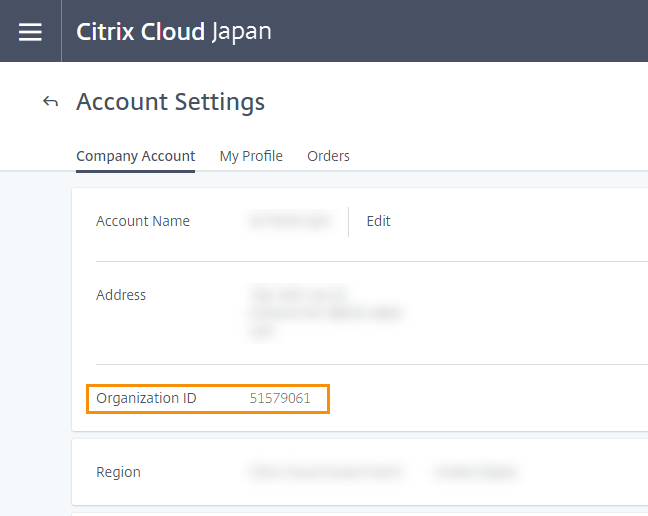Screen dimensions: 648x516
Task: Select the second blurred Region value
Action: point(475,472)
